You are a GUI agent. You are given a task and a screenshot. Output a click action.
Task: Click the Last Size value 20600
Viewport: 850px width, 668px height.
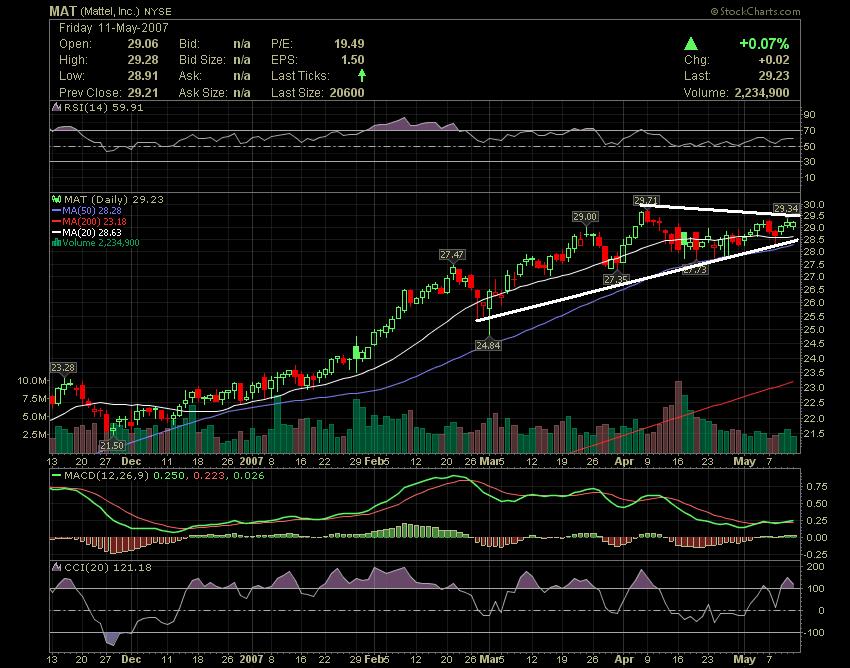pos(347,92)
